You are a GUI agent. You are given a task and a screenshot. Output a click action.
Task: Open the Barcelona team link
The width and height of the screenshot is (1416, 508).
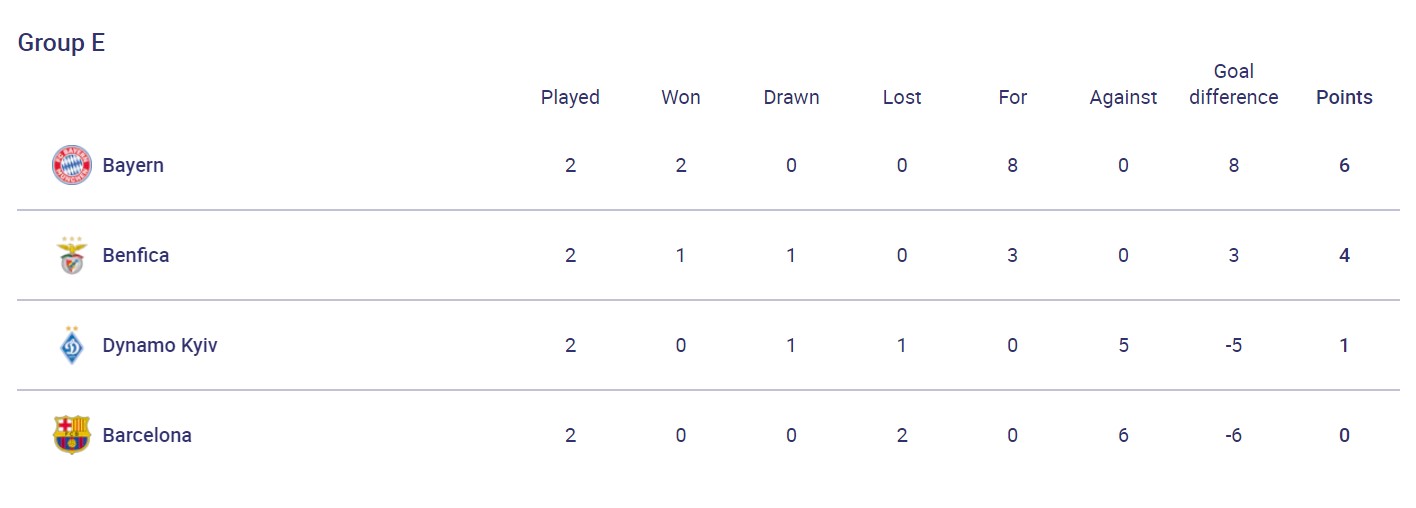point(147,435)
